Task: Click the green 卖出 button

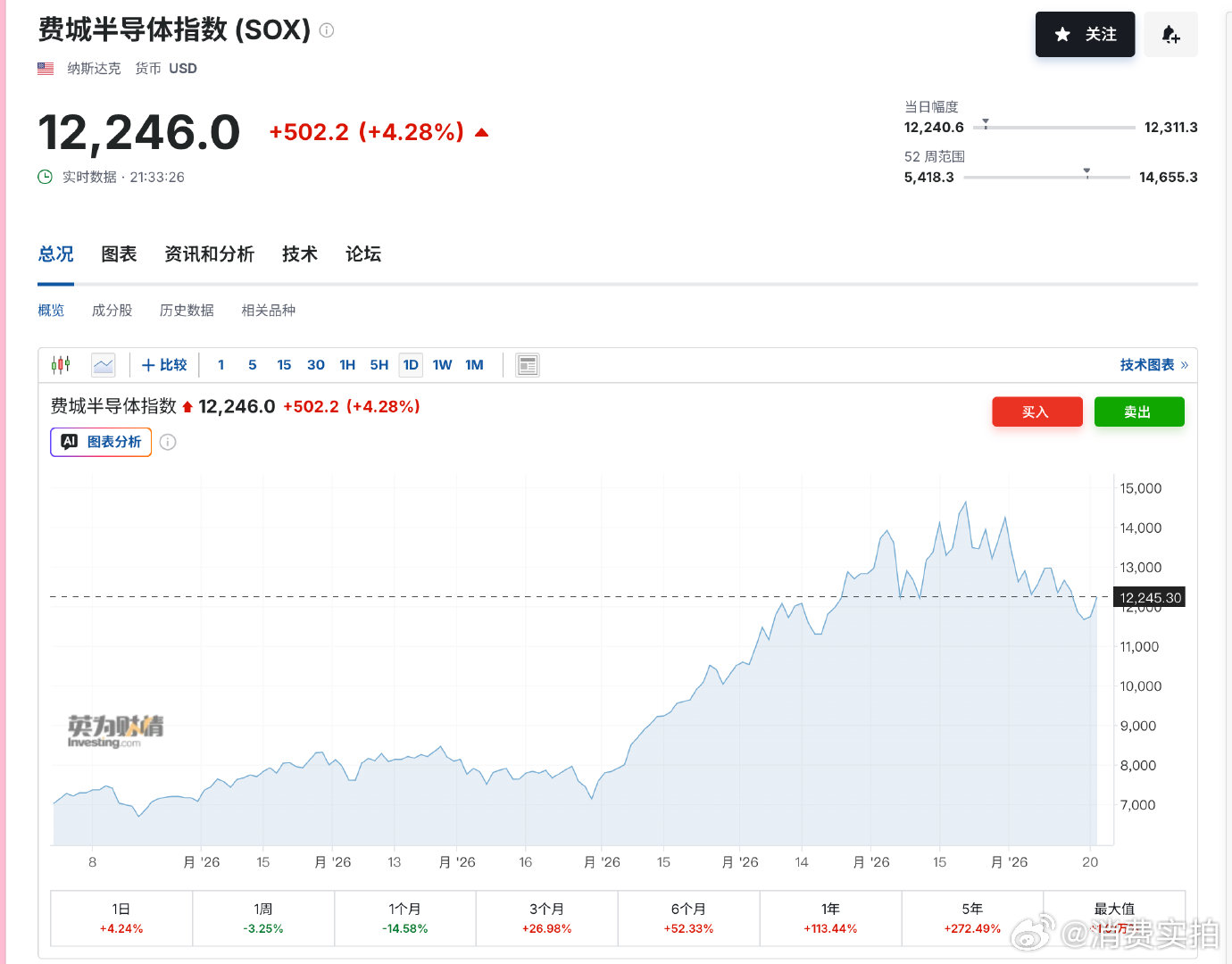Action: (1138, 411)
